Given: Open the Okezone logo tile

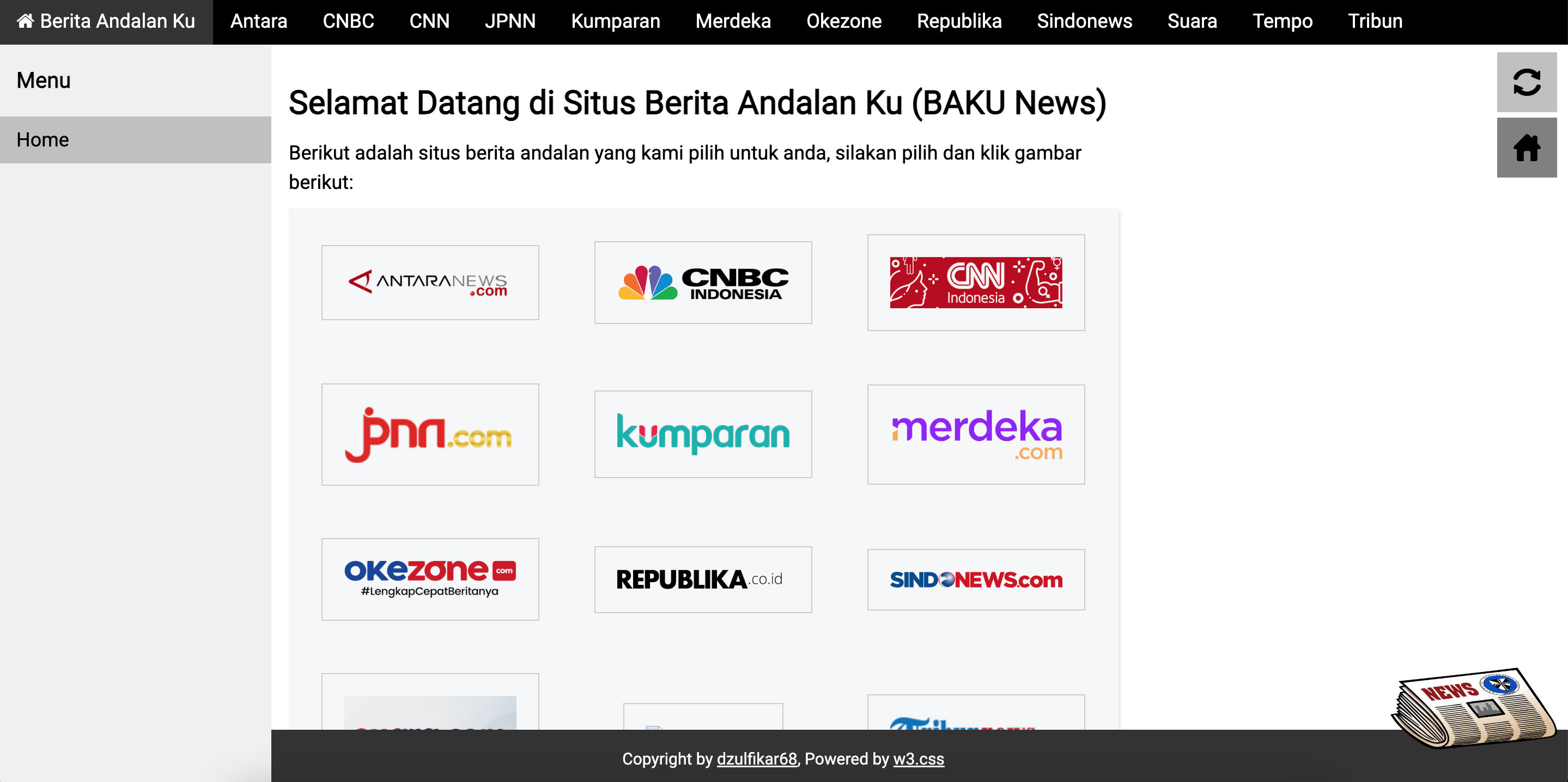Looking at the screenshot, I should 430,579.
